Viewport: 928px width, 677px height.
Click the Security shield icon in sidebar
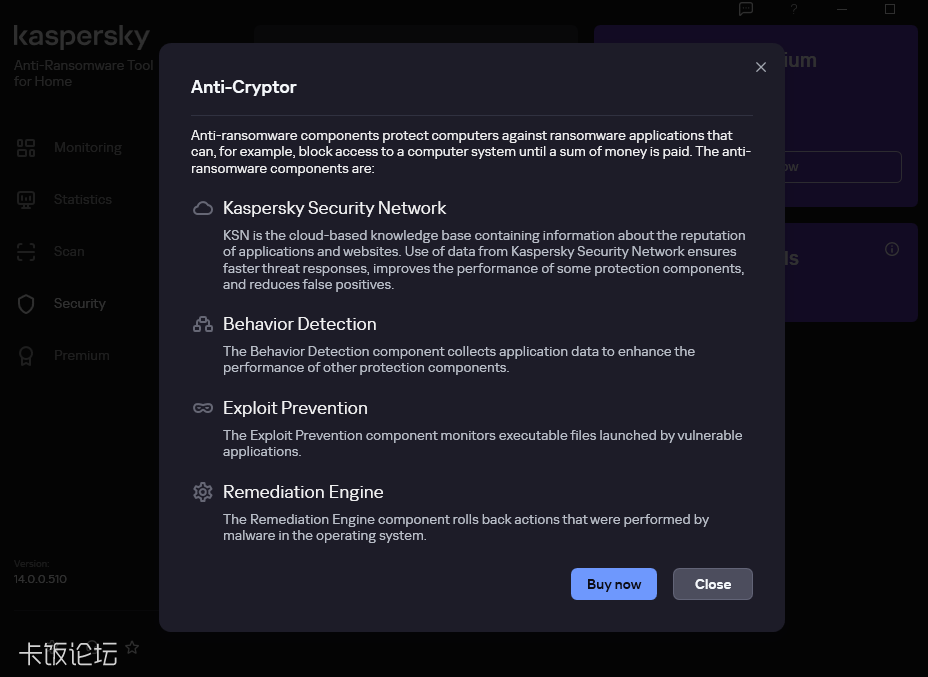click(x=26, y=304)
